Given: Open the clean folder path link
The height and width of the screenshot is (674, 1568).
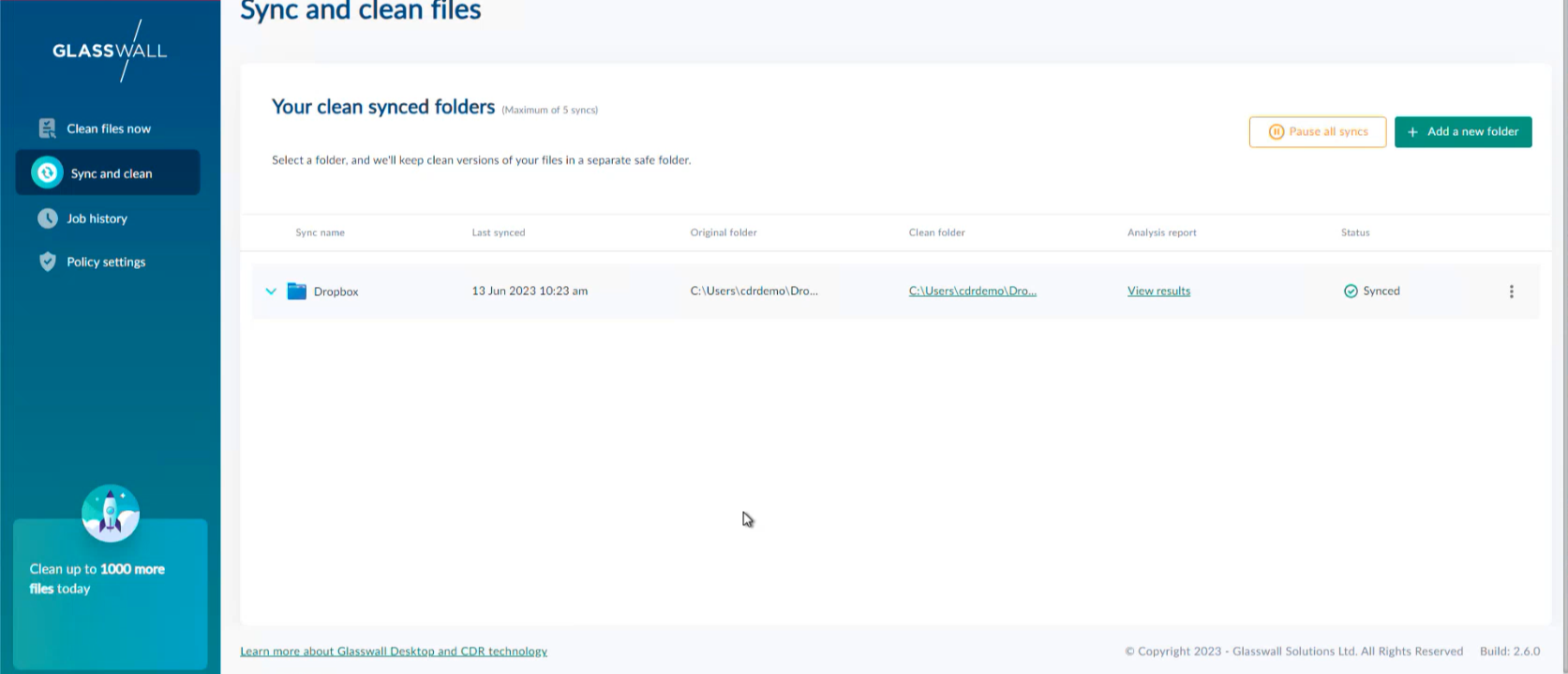Looking at the screenshot, I should [972, 292].
